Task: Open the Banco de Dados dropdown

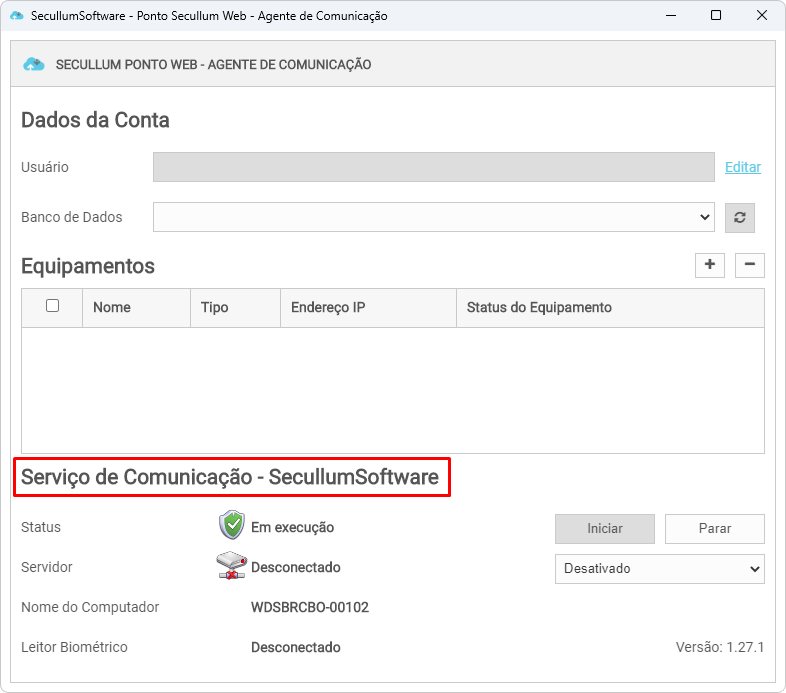Action: pyautogui.click(x=433, y=217)
